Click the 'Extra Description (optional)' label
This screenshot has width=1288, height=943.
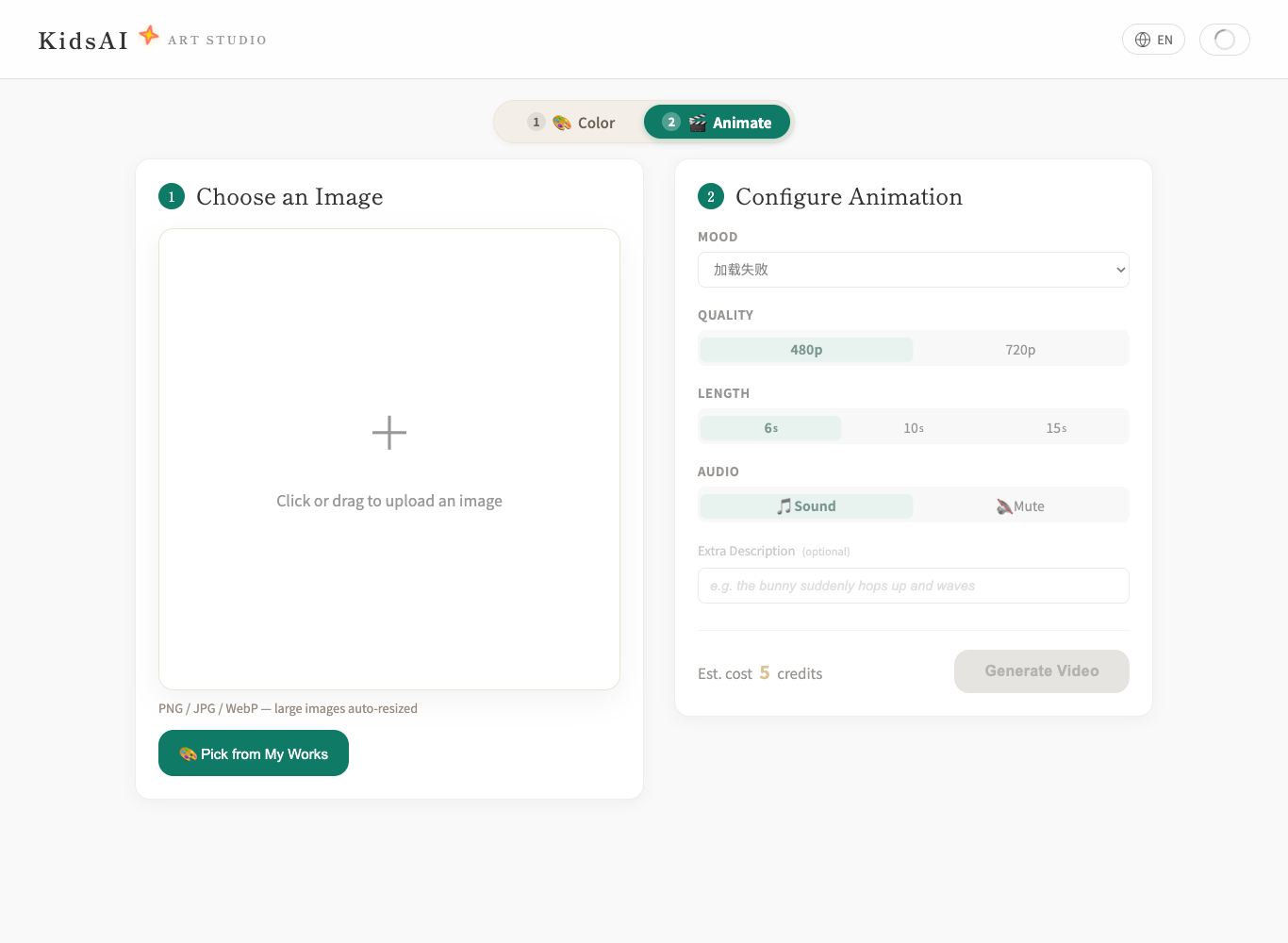774,552
